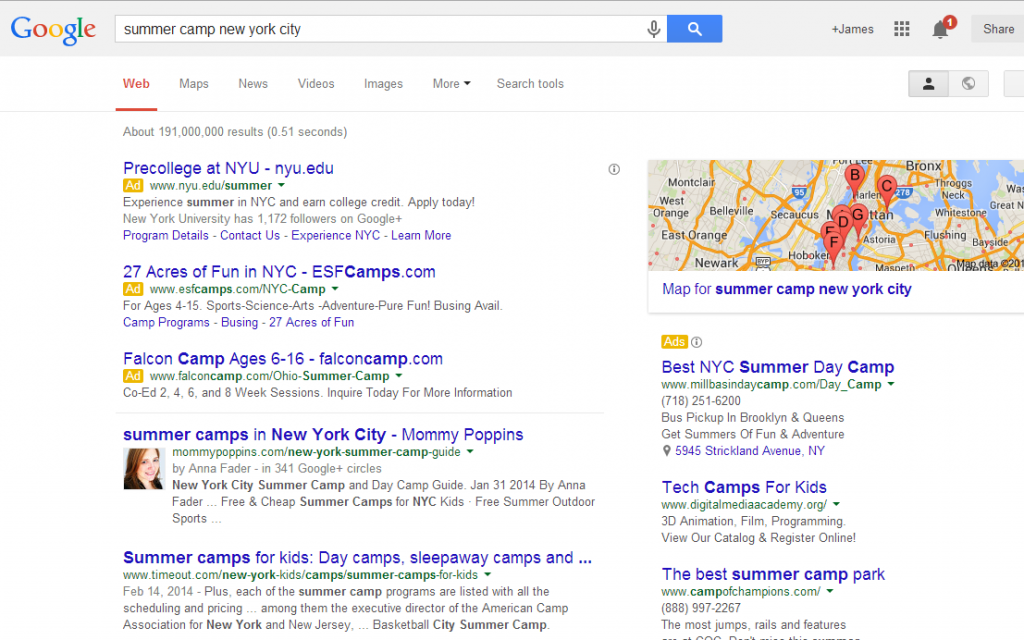Open the notifications bell
Screen dimensions: 1024x640
tap(940, 29)
